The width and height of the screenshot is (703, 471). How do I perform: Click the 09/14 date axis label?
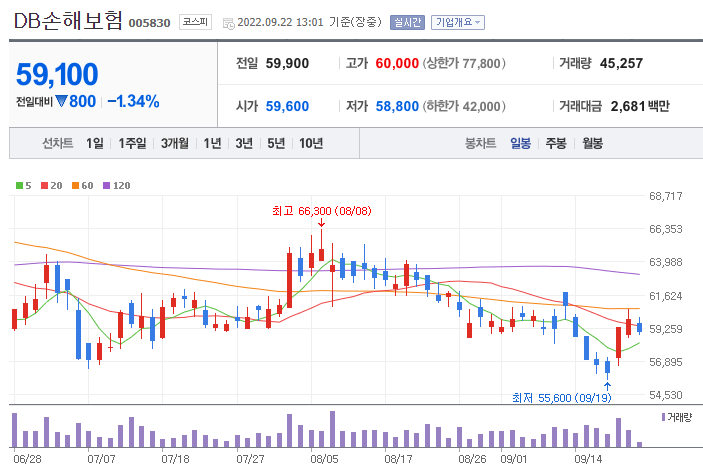588,459
